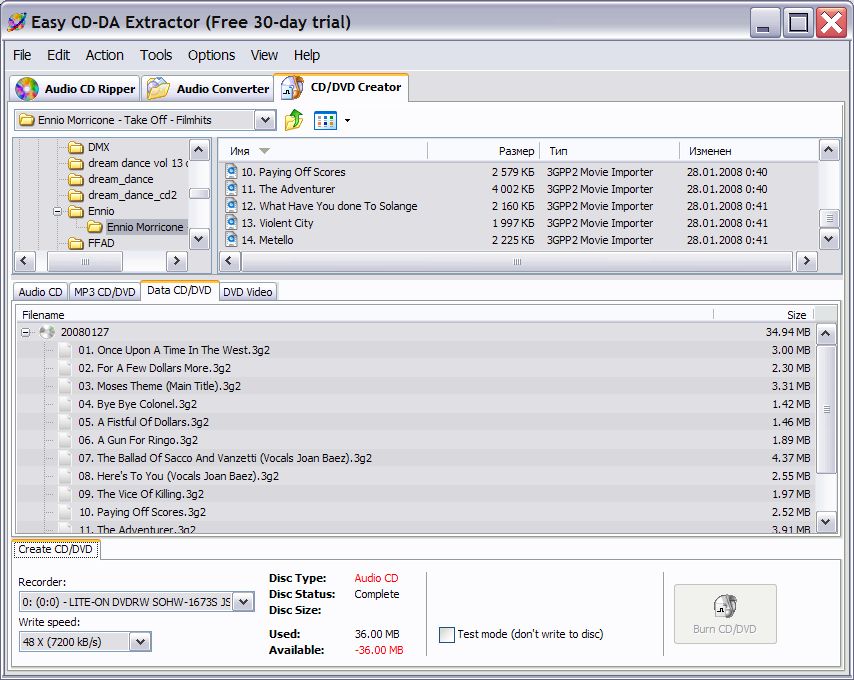Click the CD/DVD Creator tab icon
Image resolution: width=854 pixels, height=680 pixels.
[292, 88]
